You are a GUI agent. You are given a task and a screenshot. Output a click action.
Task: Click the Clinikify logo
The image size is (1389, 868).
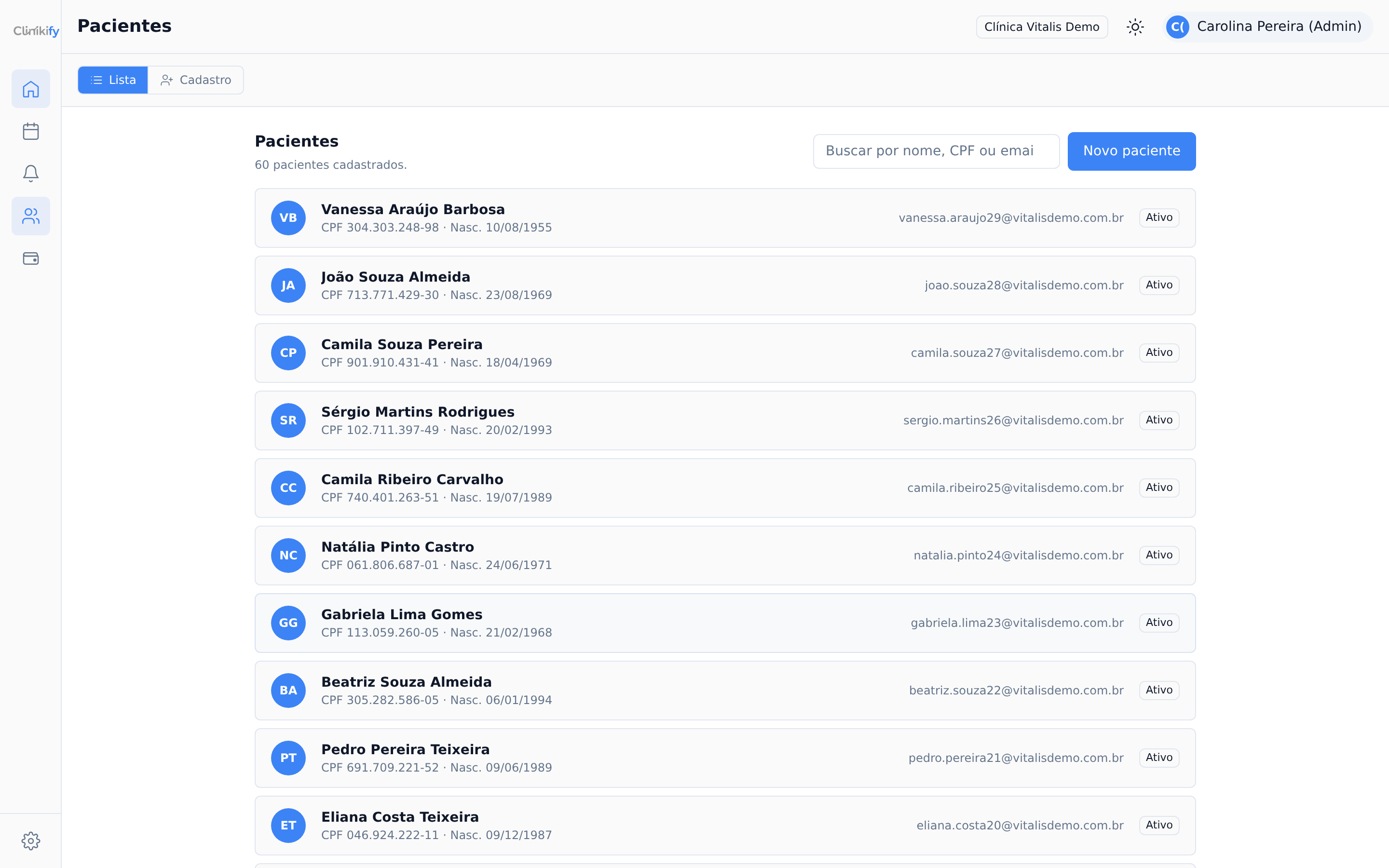tap(36, 31)
